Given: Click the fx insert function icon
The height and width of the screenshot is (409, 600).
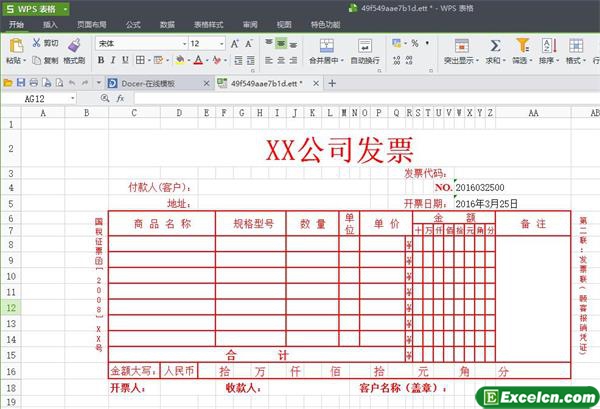Looking at the screenshot, I should click(120, 98).
